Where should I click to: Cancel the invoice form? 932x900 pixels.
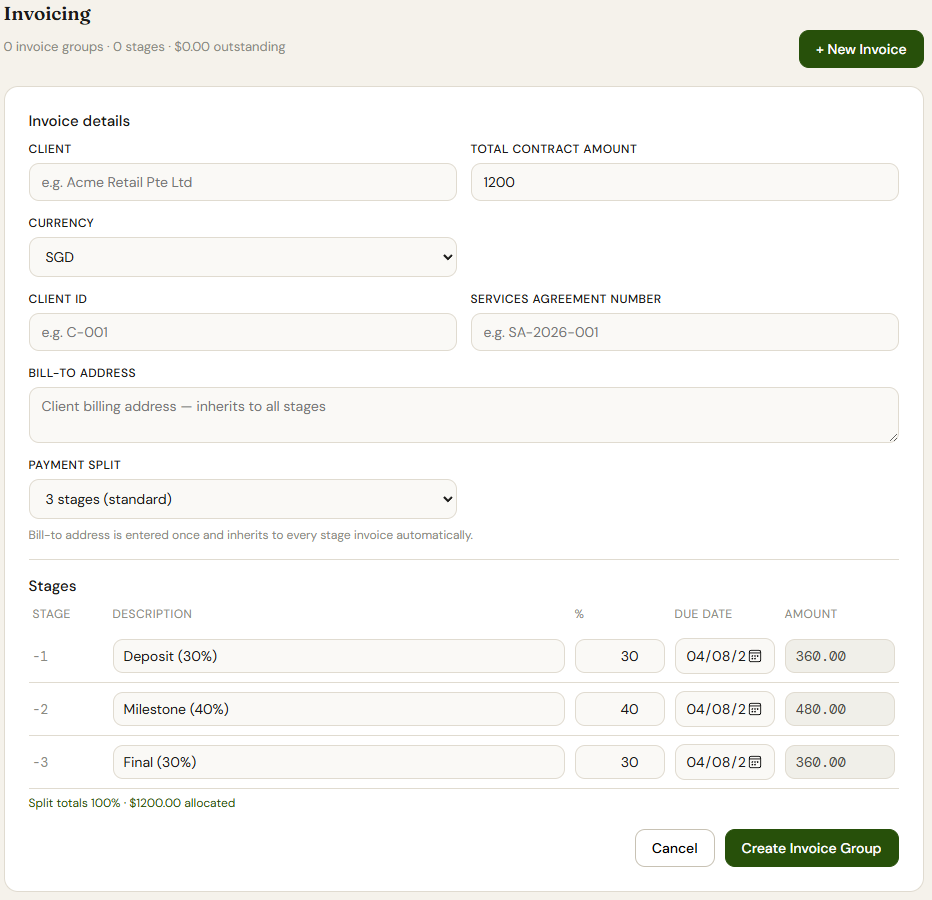pos(675,848)
